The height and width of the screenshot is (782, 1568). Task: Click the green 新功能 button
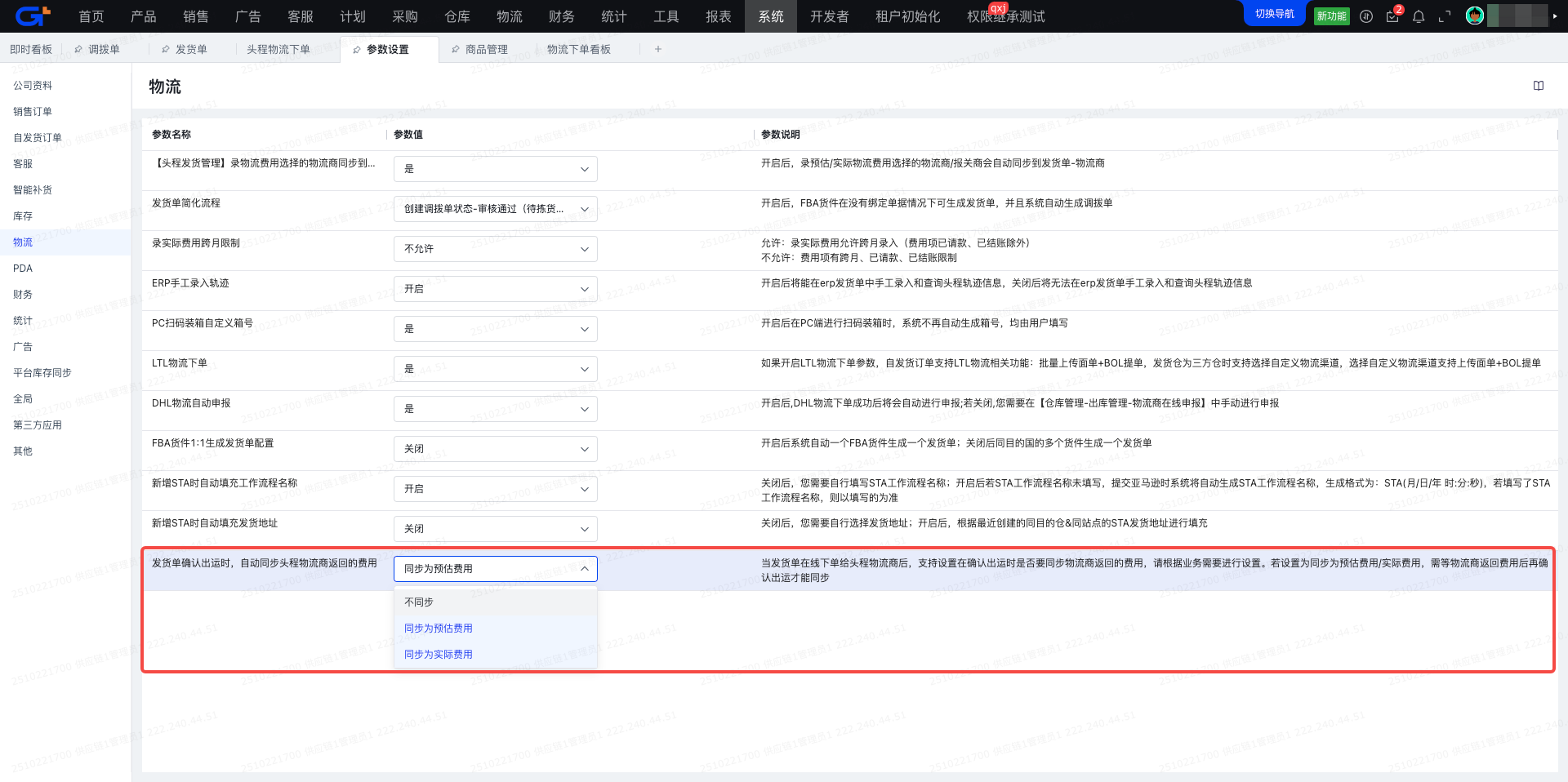[1332, 16]
